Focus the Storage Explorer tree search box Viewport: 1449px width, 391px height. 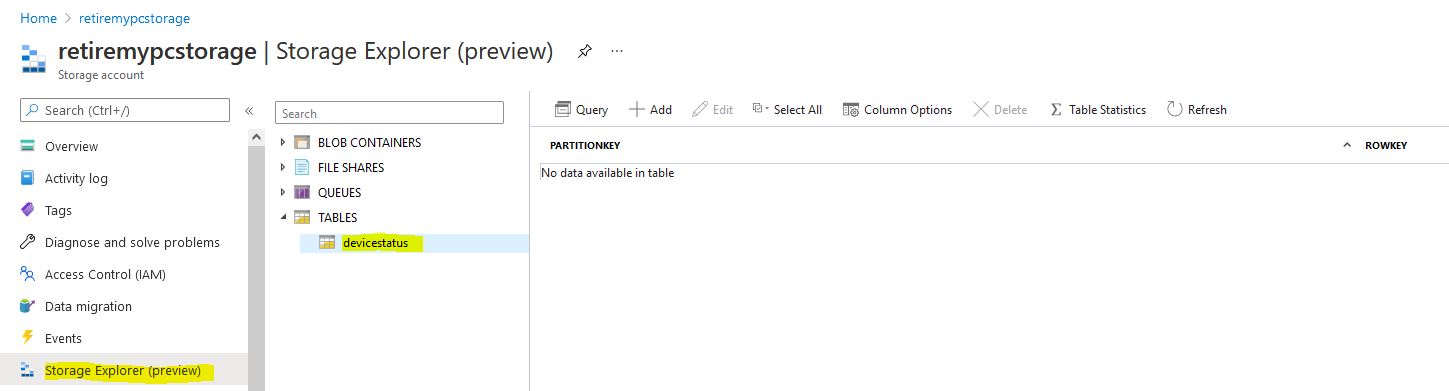[390, 113]
